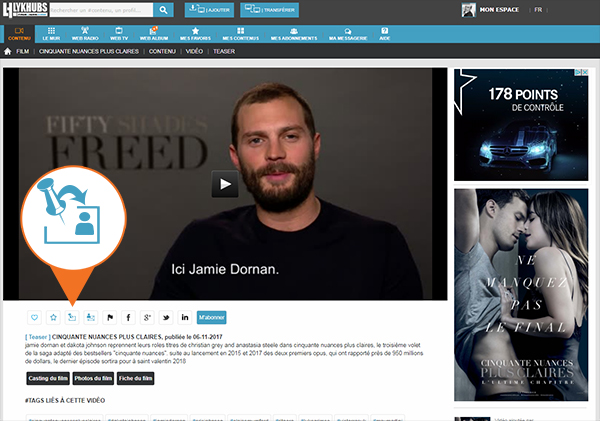Click Contenu breadcrumb link
Image resolution: width=600 pixels, height=421 pixels.
(162, 51)
